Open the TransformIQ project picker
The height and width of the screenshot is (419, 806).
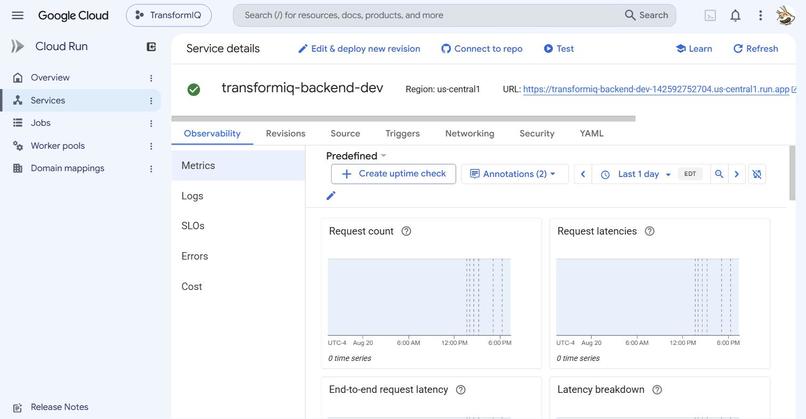pyautogui.click(x=169, y=15)
